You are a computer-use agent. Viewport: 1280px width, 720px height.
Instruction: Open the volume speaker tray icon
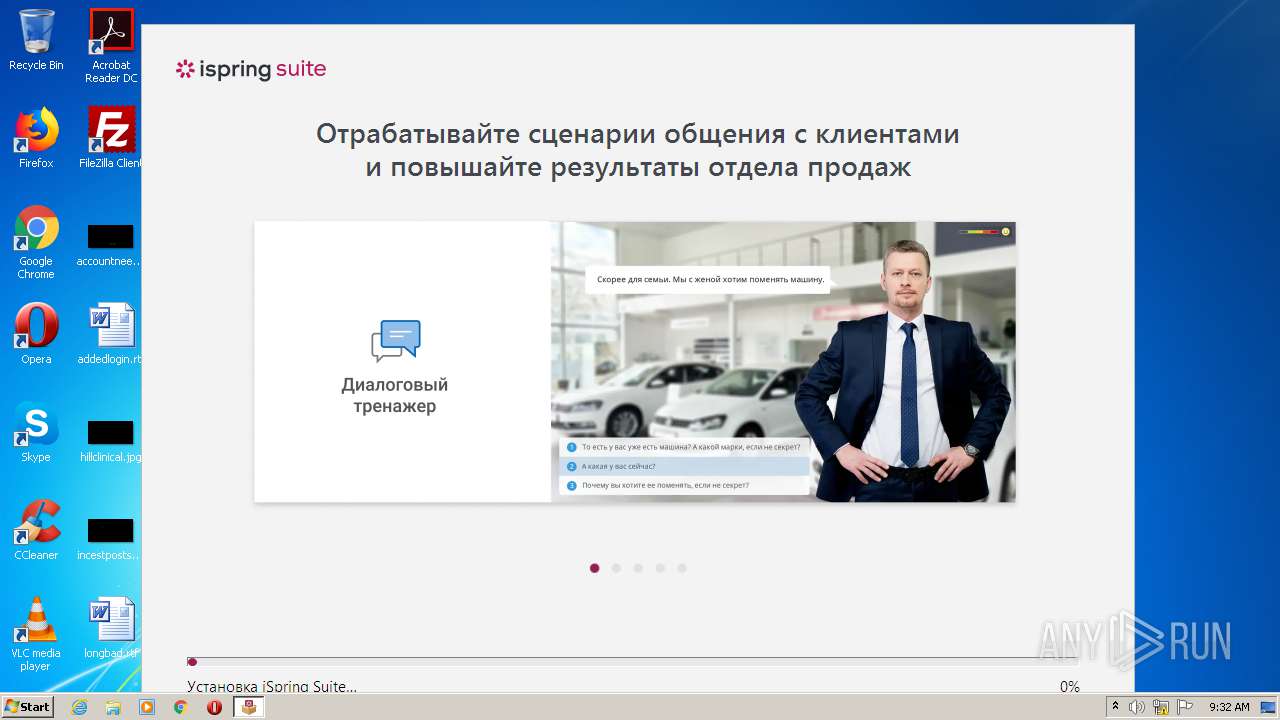1136,707
